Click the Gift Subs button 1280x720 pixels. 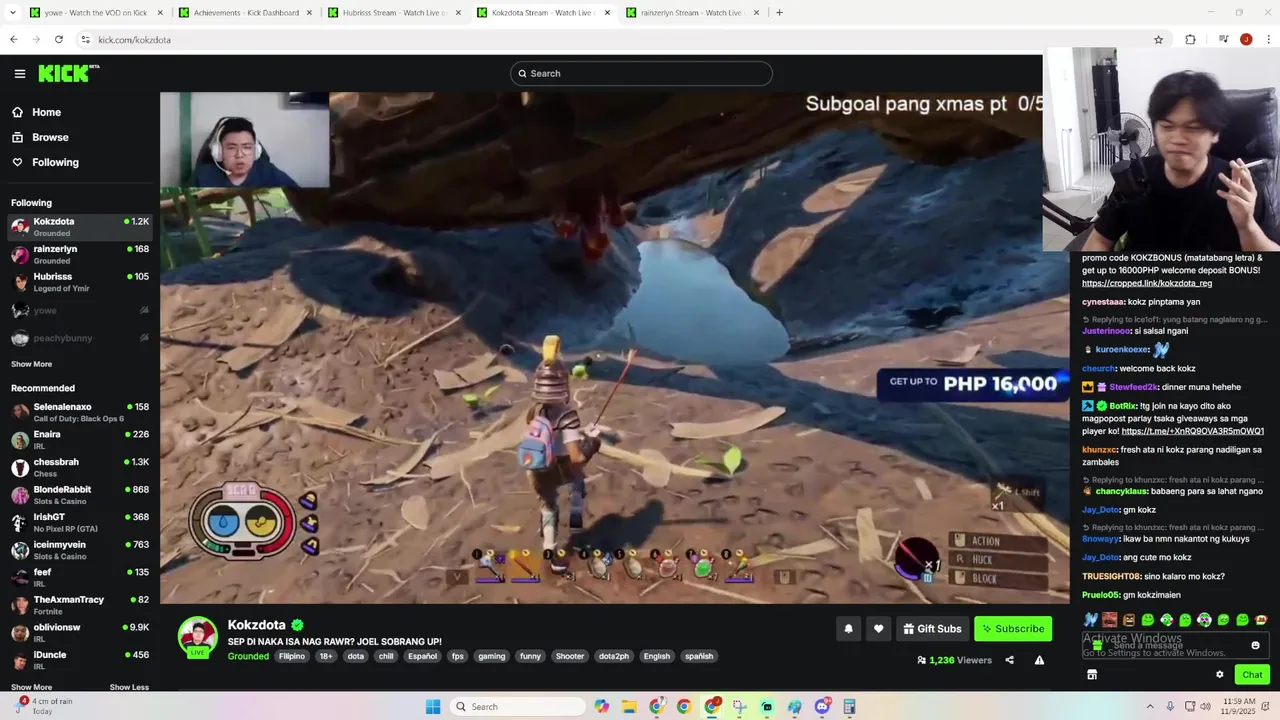pyautogui.click(x=932, y=629)
